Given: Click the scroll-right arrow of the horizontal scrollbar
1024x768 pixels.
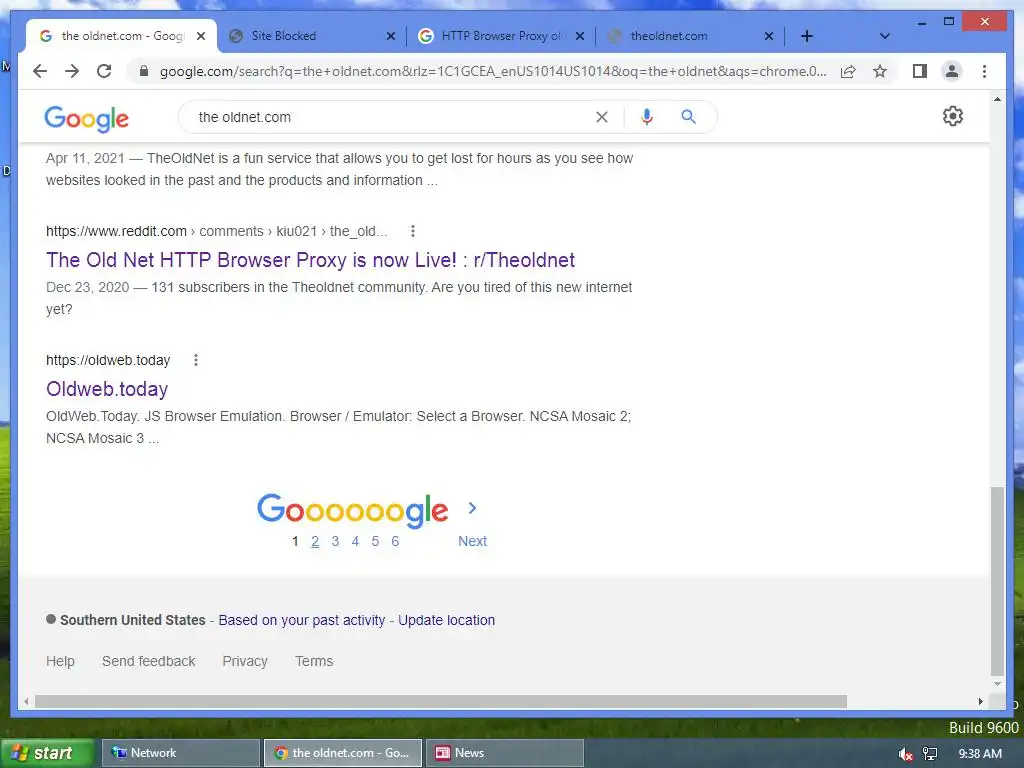Looking at the screenshot, I should (x=980, y=701).
